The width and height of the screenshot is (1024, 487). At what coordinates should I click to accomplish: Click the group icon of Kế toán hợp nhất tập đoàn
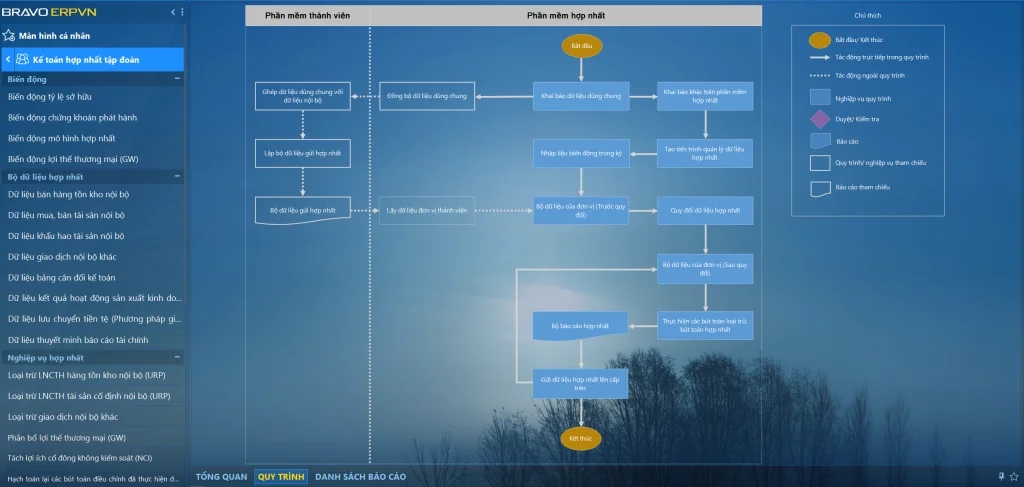tap(22, 59)
